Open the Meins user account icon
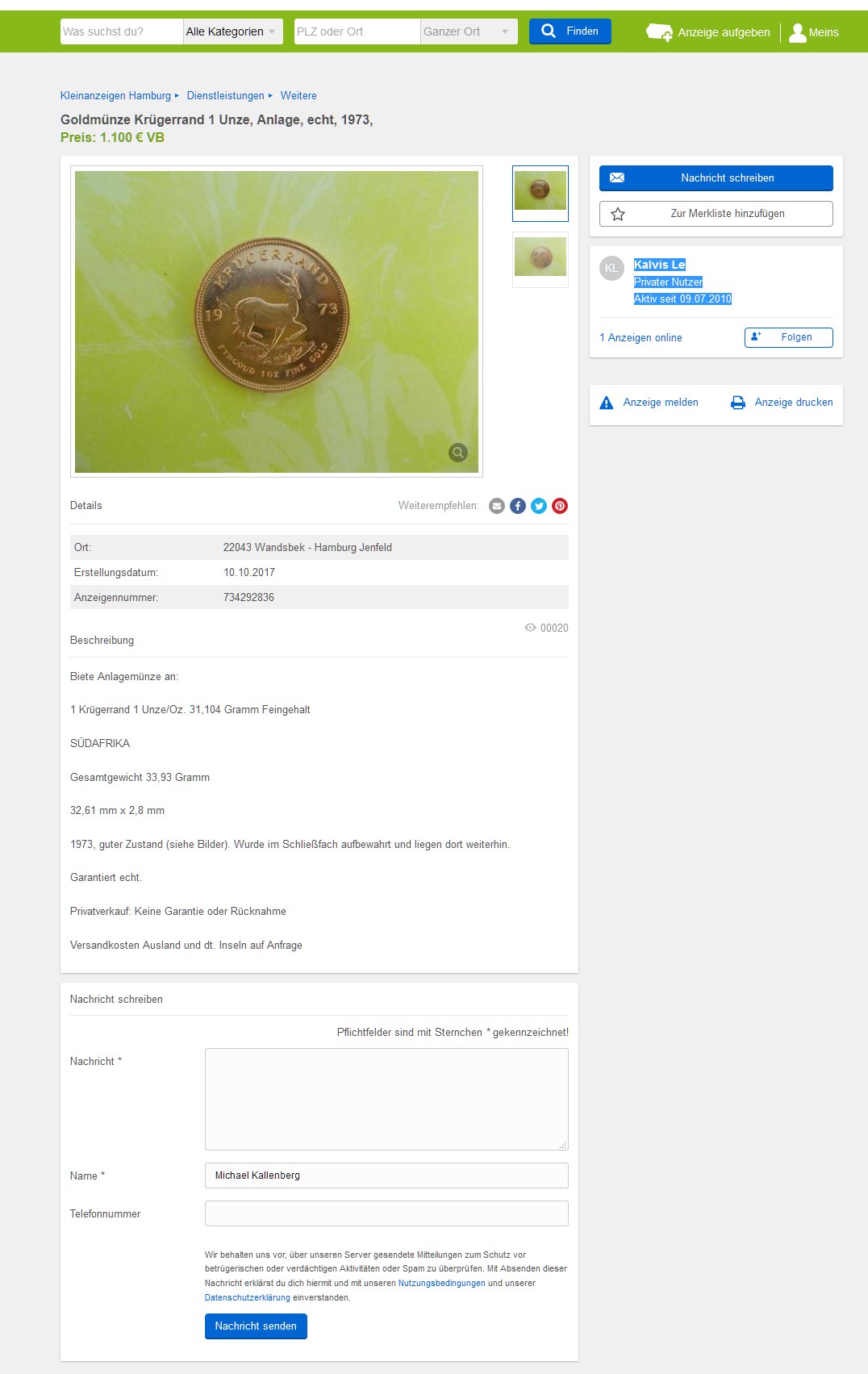 798,32
